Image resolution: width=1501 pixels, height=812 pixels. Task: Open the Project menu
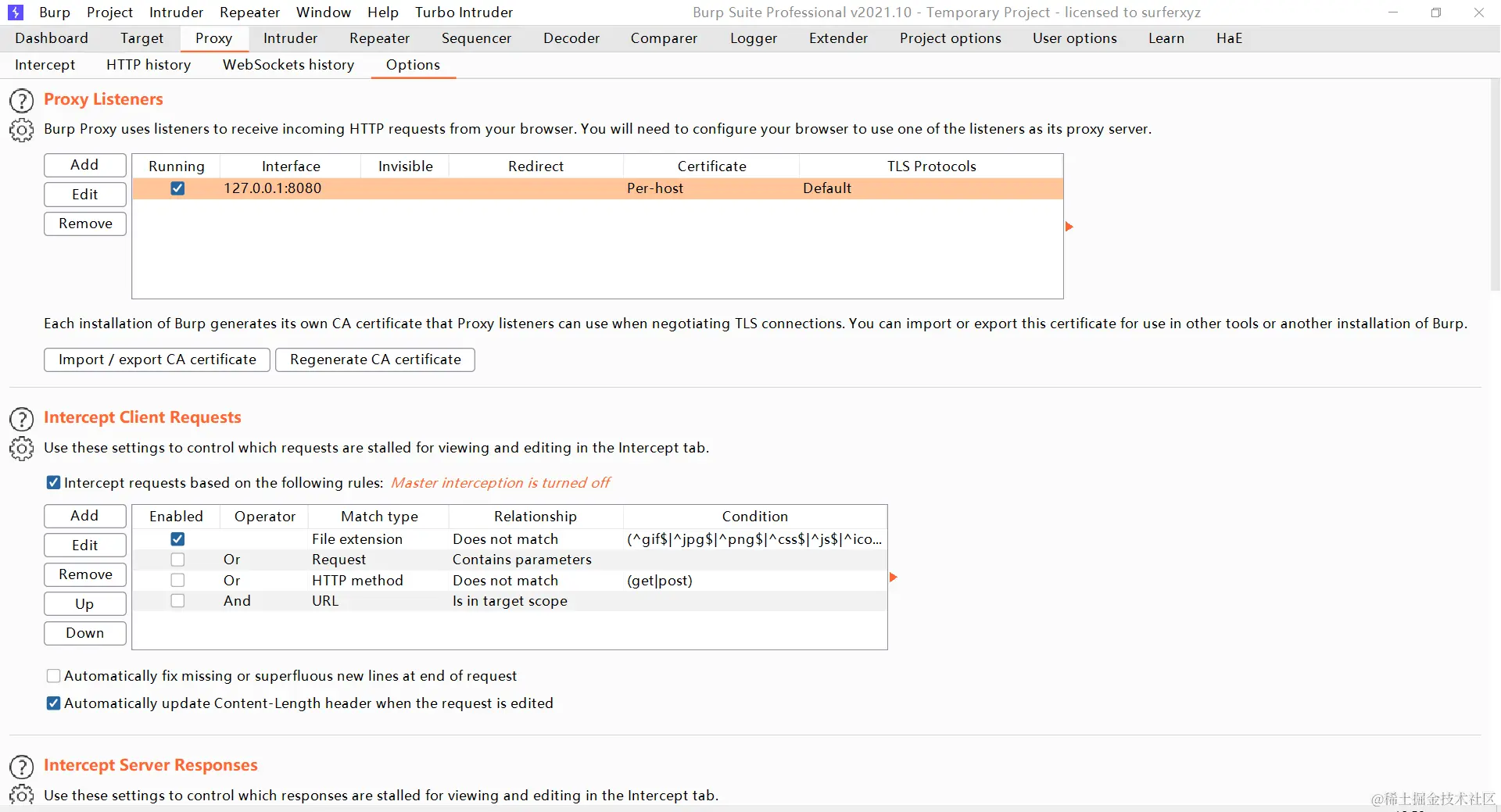click(x=109, y=13)
